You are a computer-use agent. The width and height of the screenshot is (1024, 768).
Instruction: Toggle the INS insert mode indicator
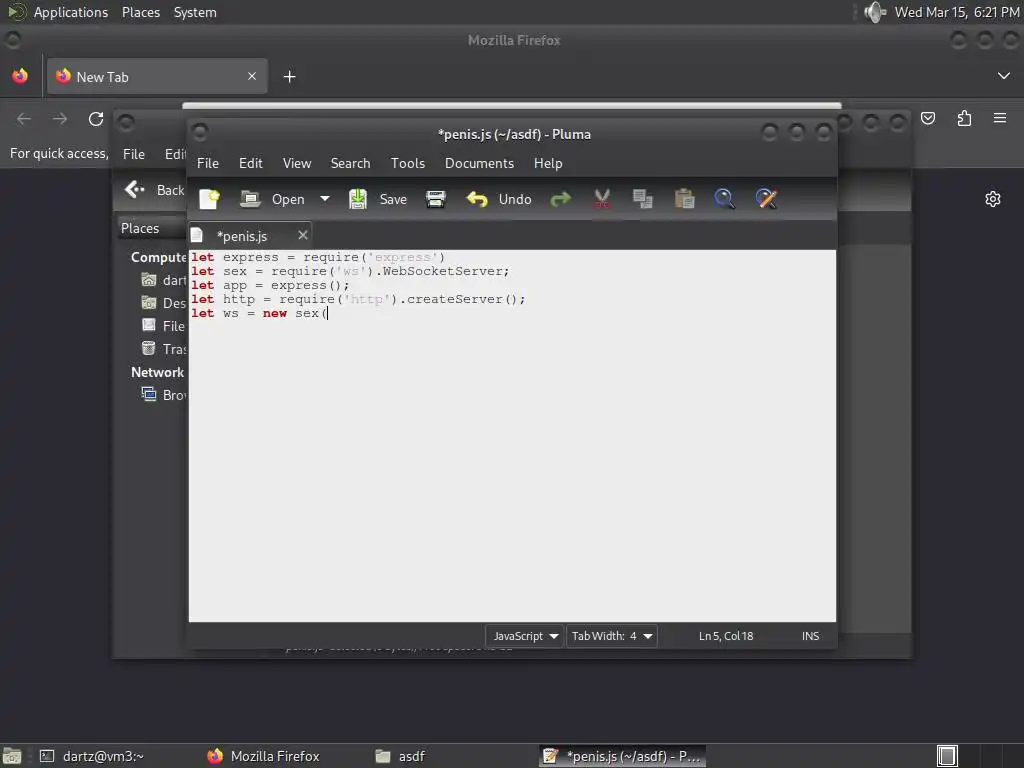(810, 636)
